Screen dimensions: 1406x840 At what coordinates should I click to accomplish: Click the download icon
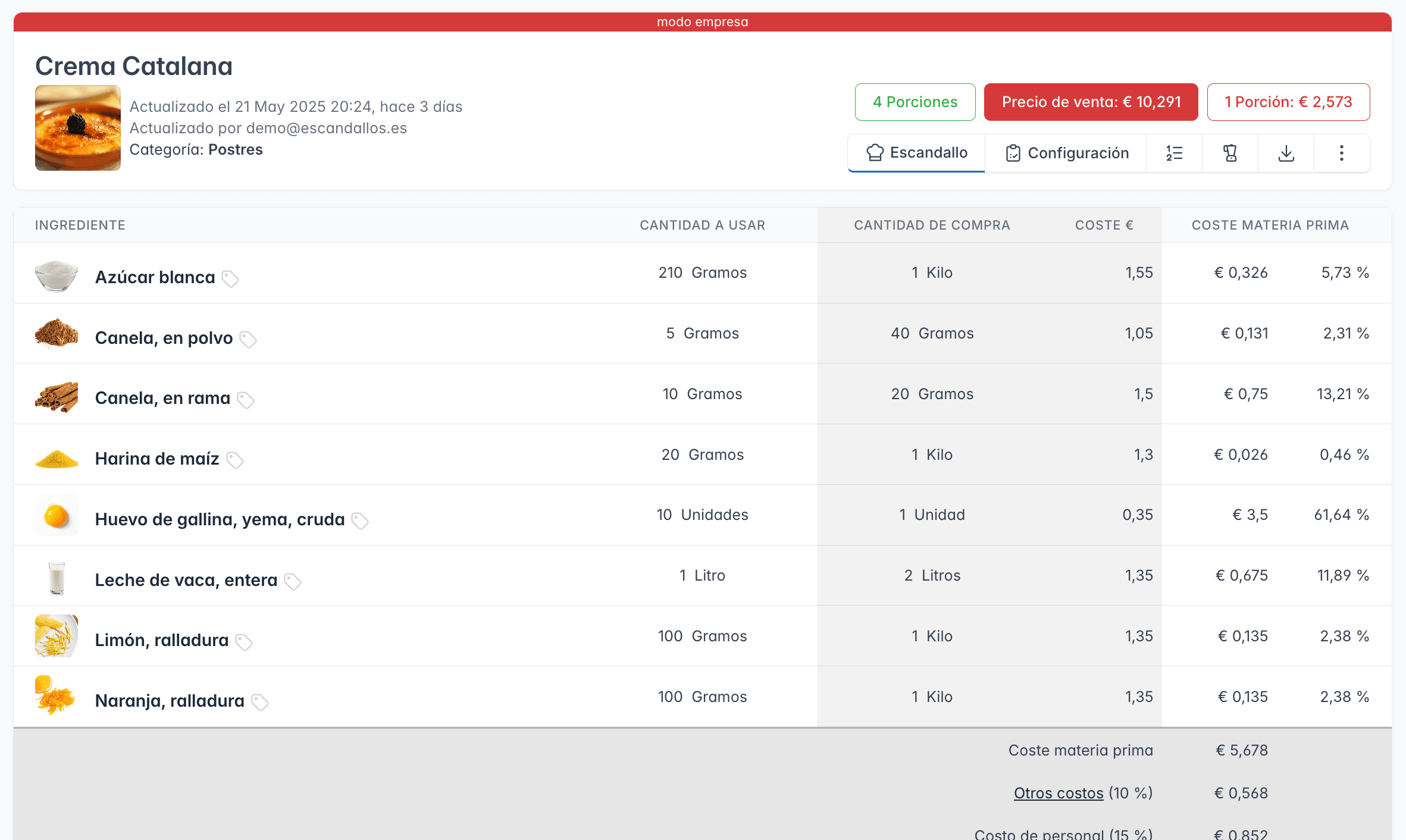click(x=1286, y=153)
